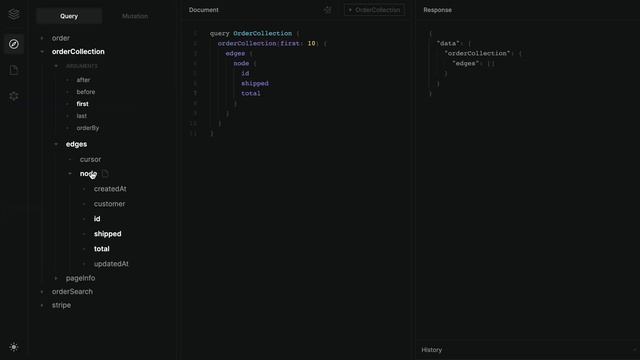Open the History panel
The image size is (640, 360).
(432, 350)
